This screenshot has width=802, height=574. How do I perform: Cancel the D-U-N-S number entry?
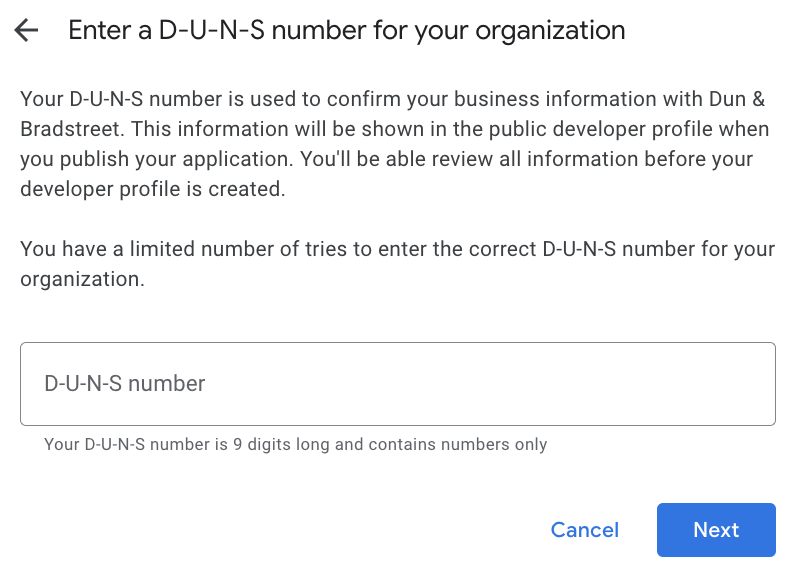pos(585,530)
